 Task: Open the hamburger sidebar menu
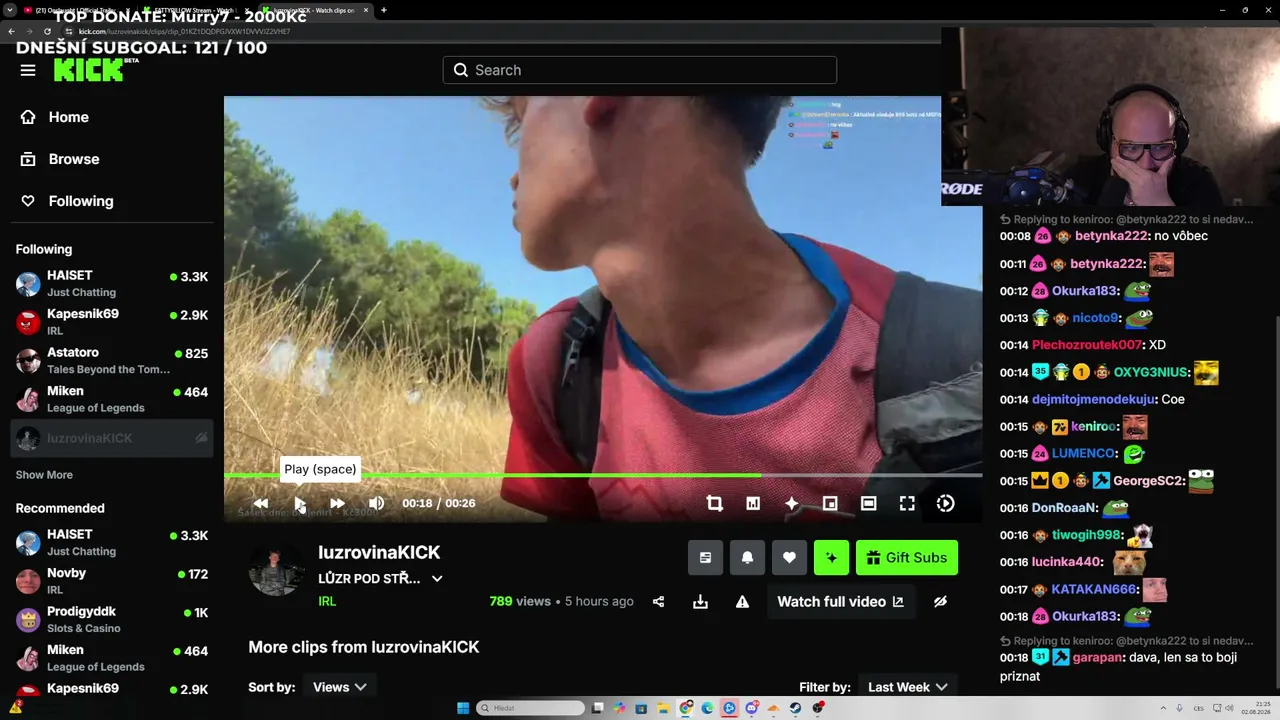click(x=28, y=70)
